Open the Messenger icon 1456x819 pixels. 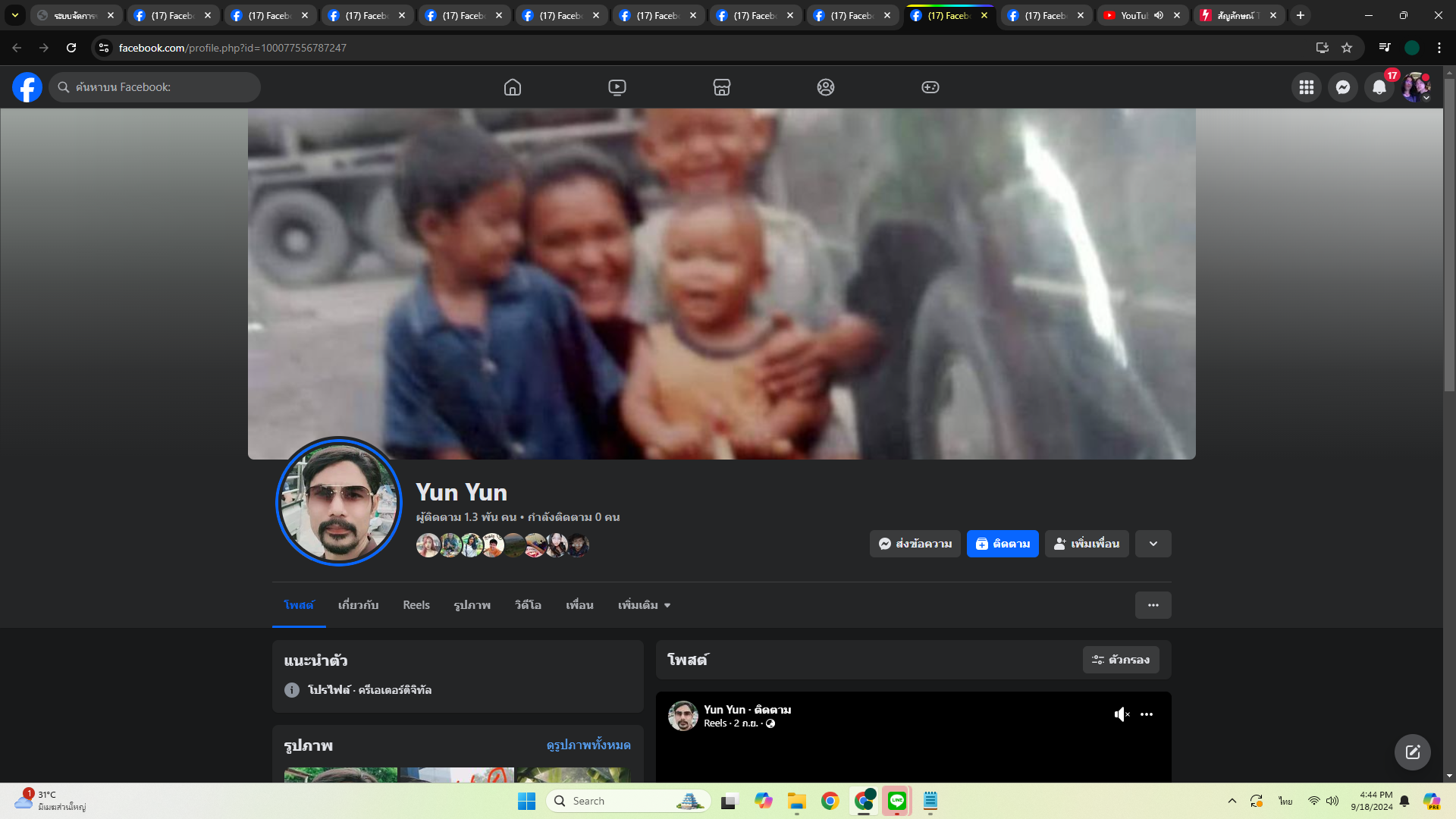click(x=1343, y=87)
